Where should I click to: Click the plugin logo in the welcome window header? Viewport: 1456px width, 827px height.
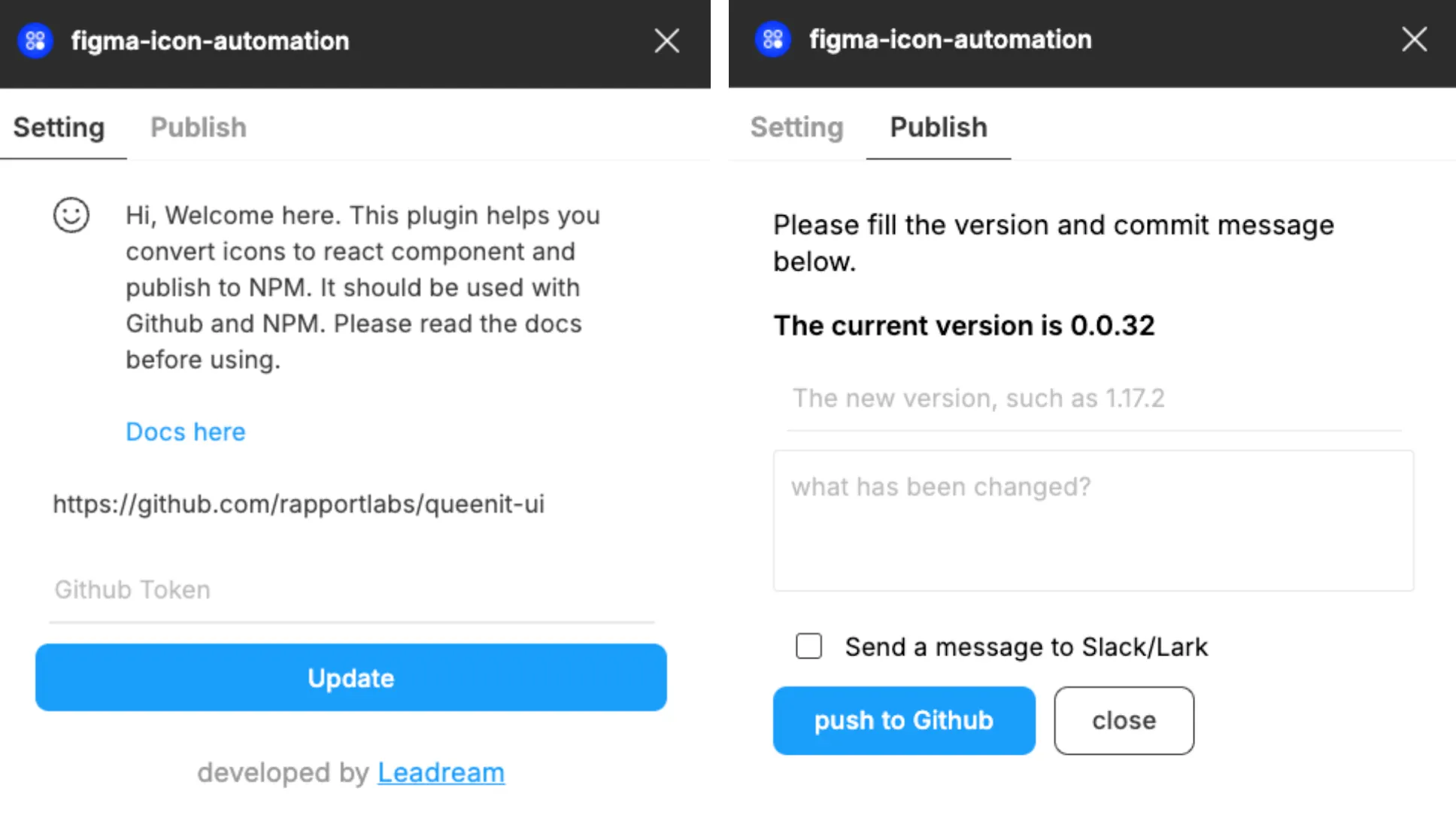35,41
